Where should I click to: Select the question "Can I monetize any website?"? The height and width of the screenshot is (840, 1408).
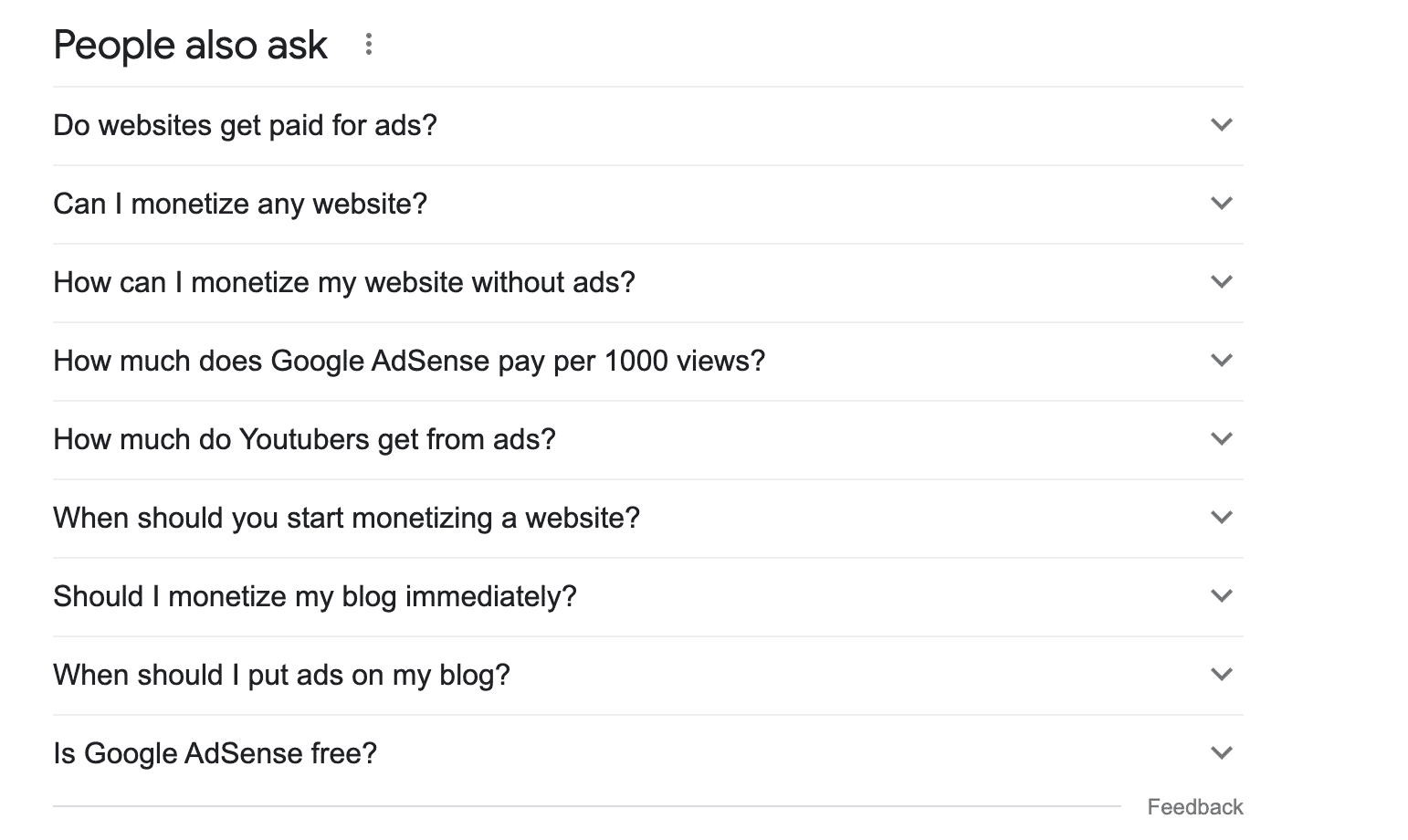tap(240, 204)
